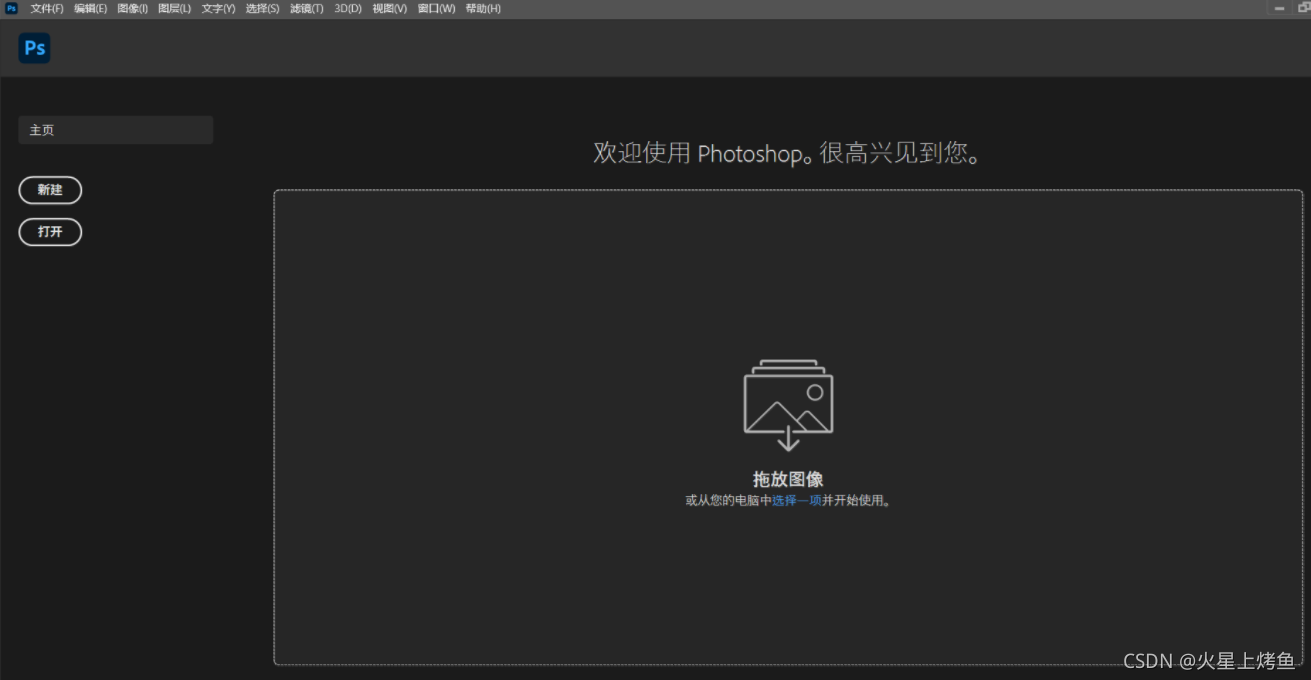The image size is (1311, 680).
Task: Click the 拖放图像 heading text
Action: [x=788, y=479]
